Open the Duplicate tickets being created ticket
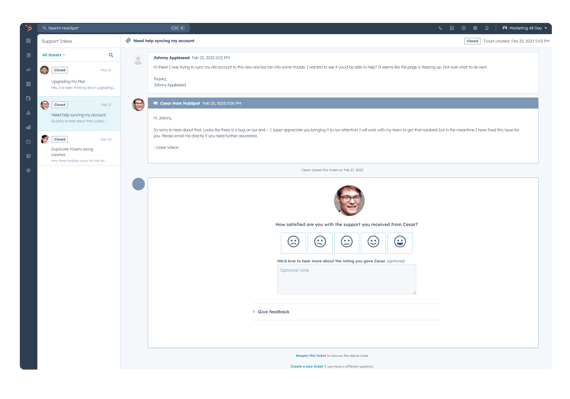 (x=79, y=149)
